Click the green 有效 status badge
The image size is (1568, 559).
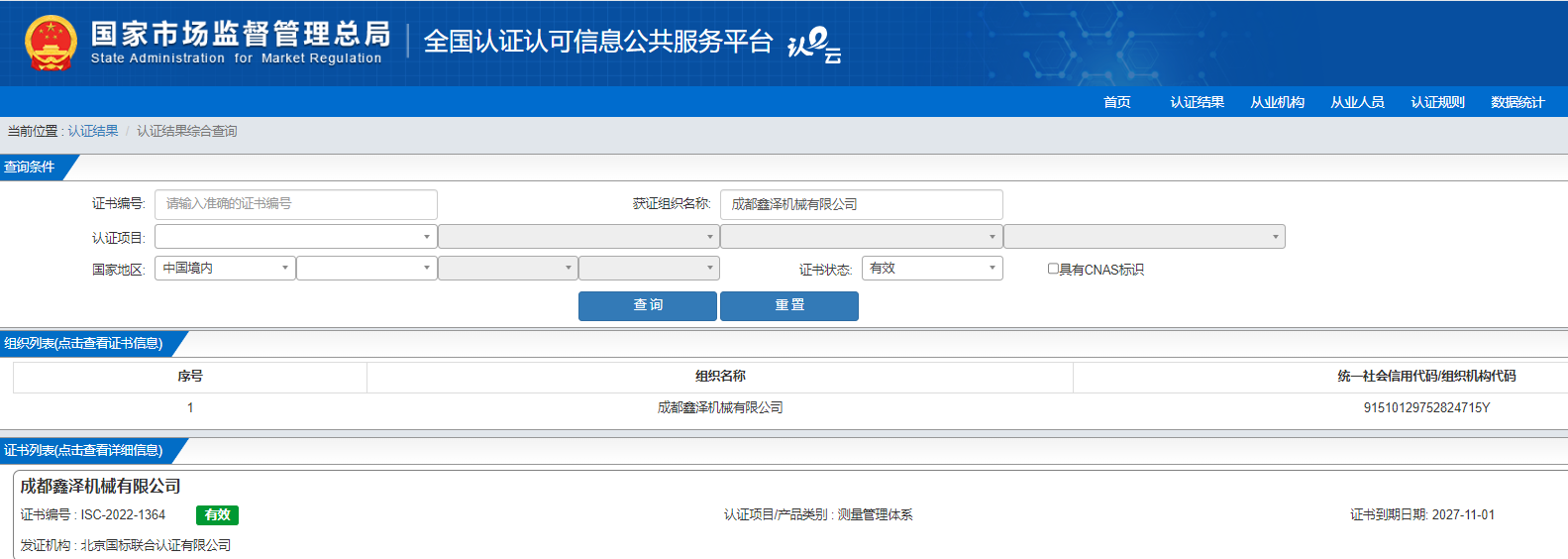218,515
